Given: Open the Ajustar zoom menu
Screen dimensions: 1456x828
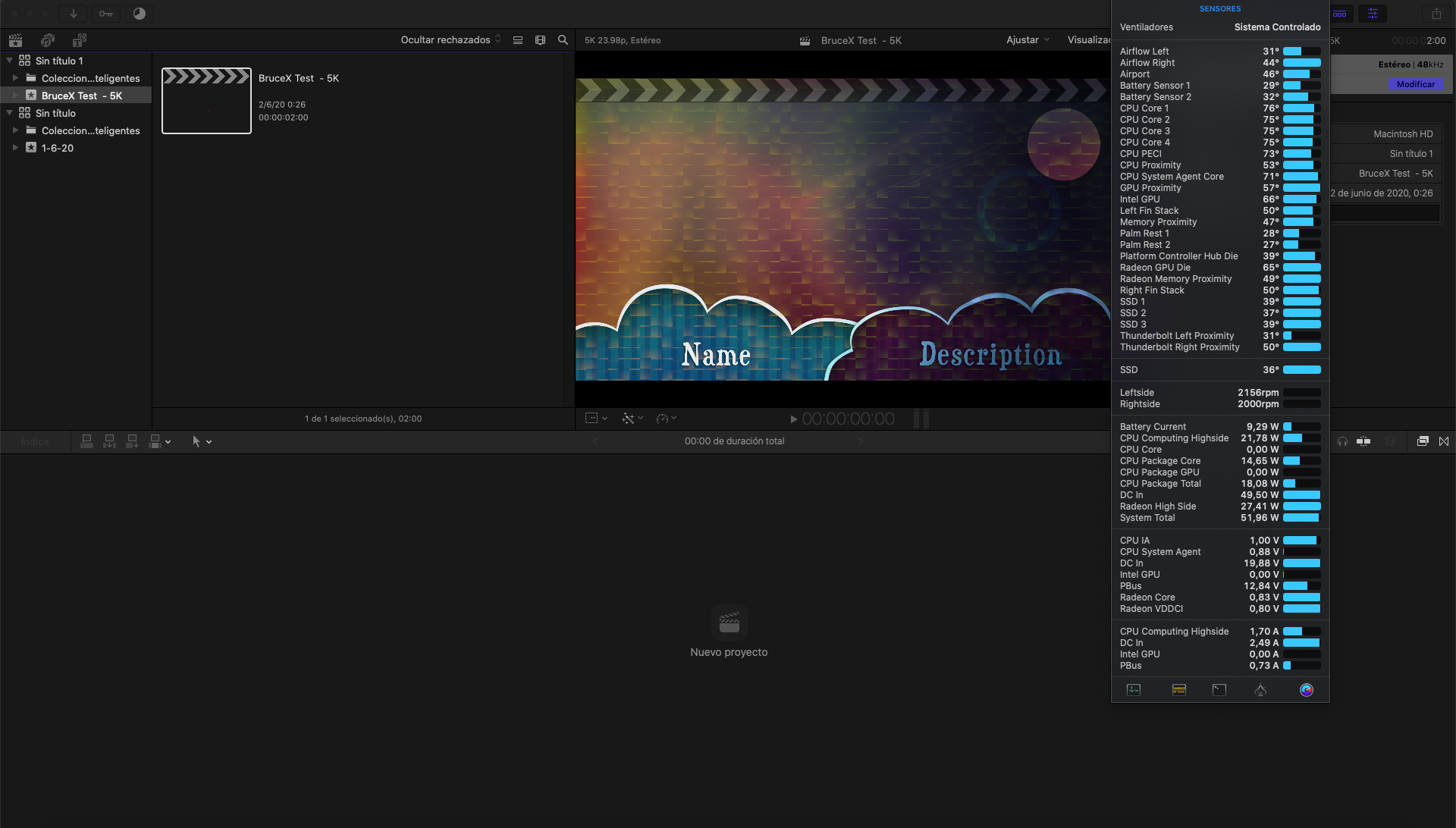Looking at the screenshot, I should coord(1028,40).
